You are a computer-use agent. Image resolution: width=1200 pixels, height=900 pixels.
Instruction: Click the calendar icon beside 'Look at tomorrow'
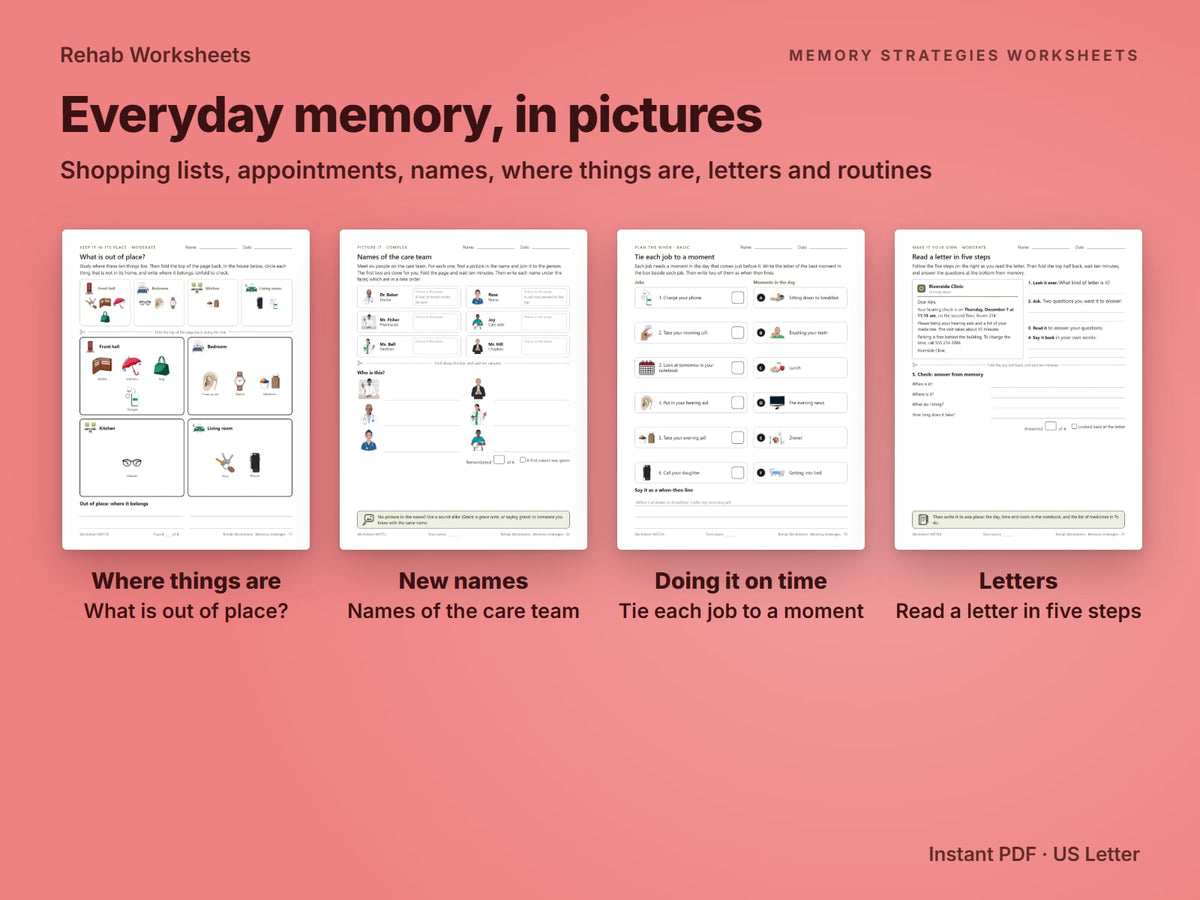coord(647,368)
